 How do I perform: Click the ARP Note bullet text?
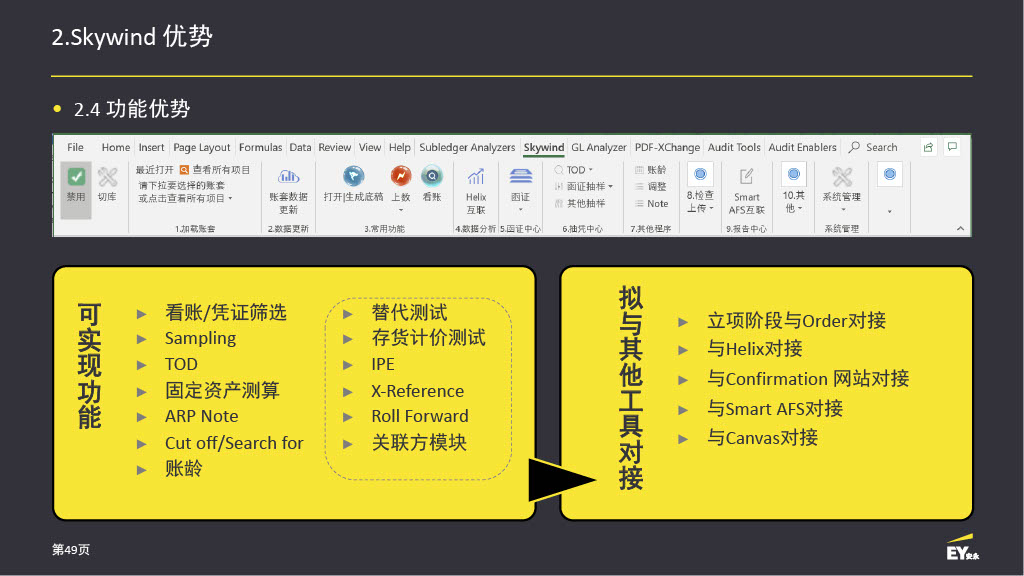202,416
